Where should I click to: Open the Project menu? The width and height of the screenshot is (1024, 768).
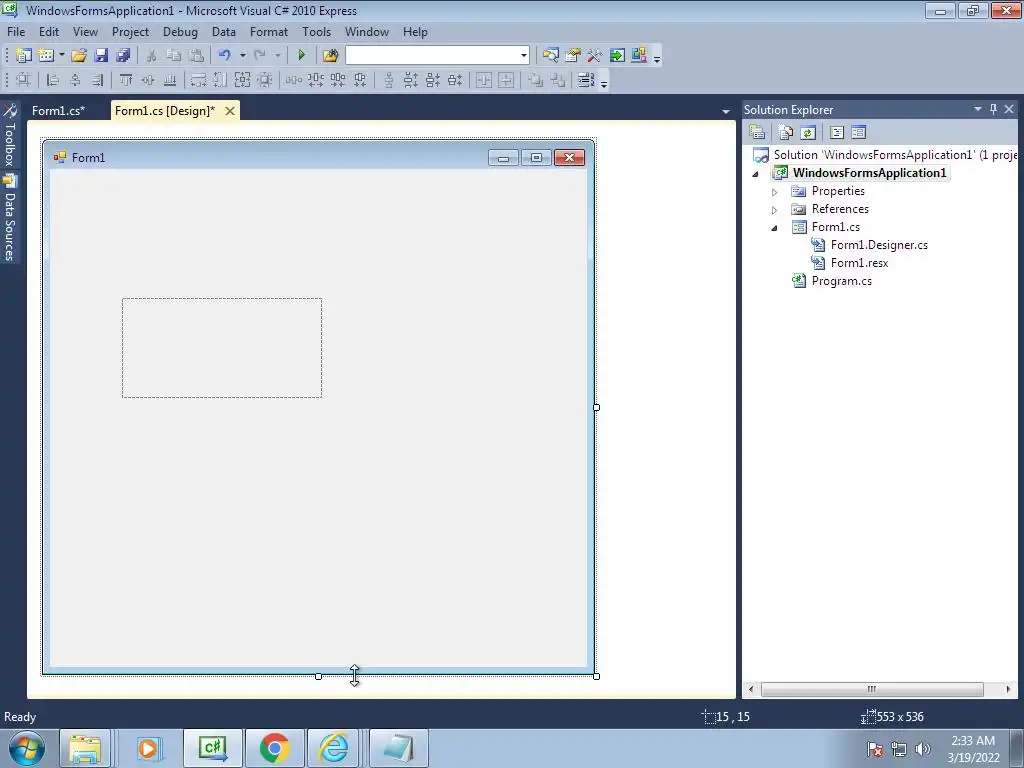click(131, 32)
